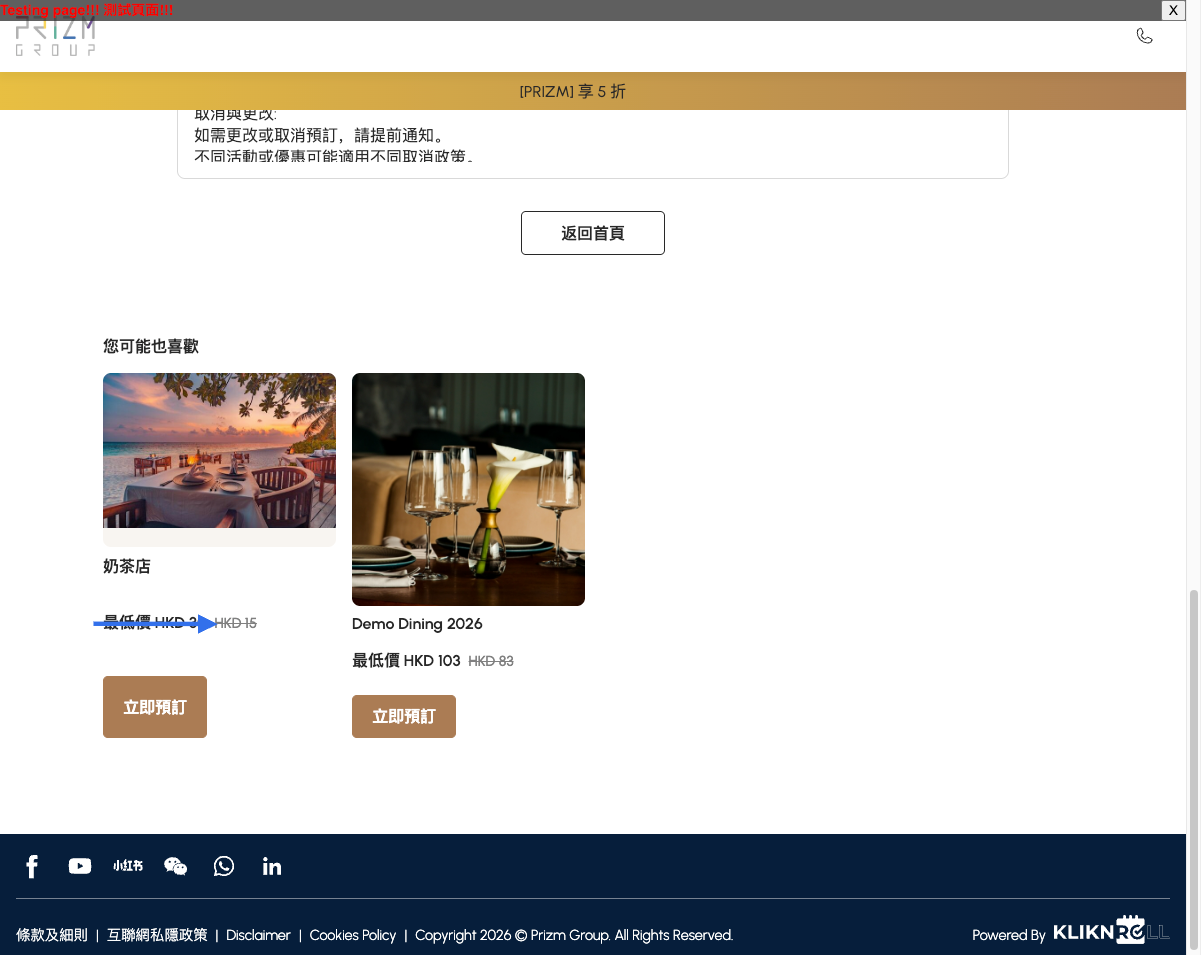Click the phone contact icon
The width and height of the screenshot is (1201, 955).
pos(1145,36)
